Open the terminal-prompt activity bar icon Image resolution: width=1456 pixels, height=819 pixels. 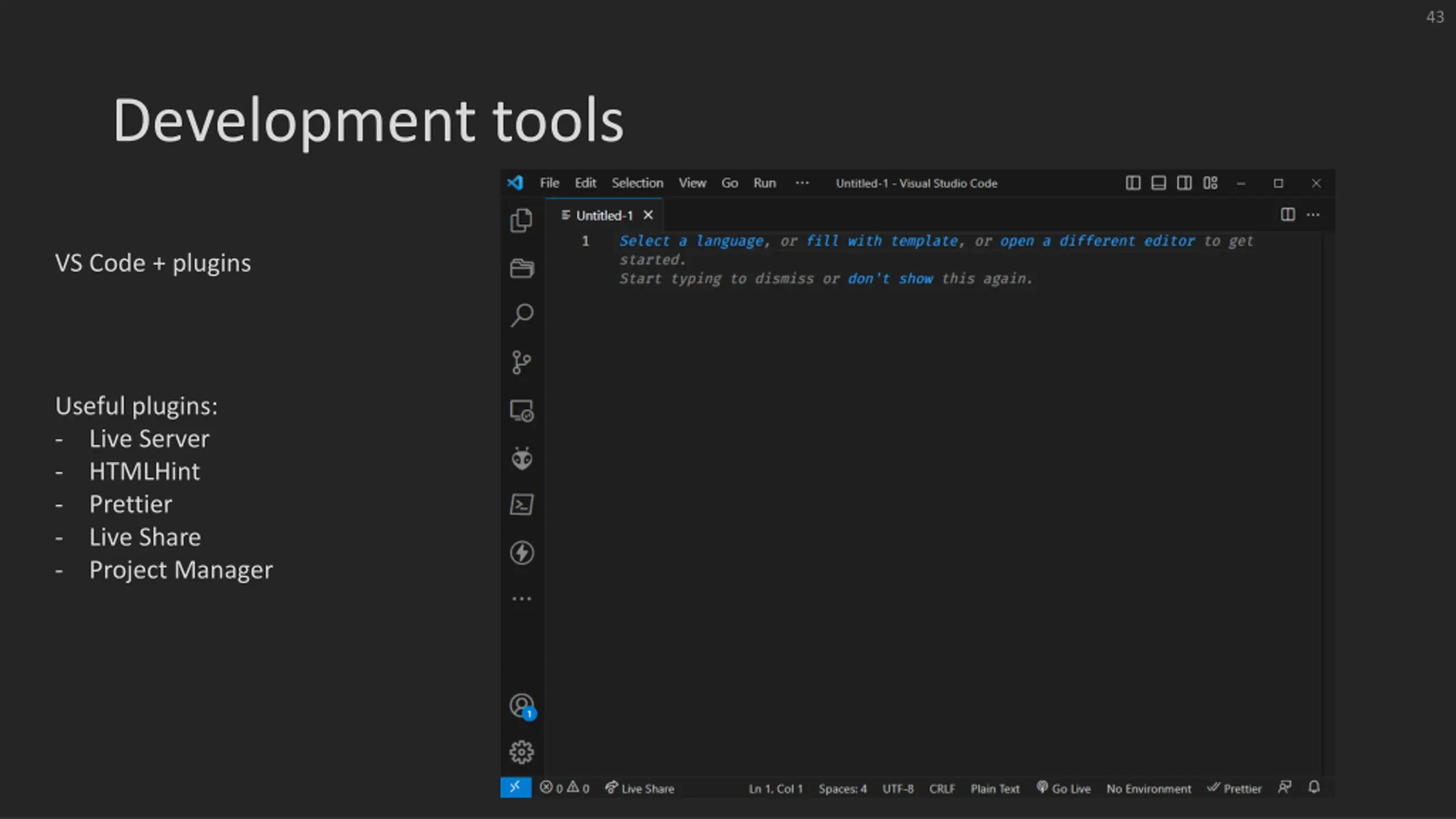[x=522, y=504]
